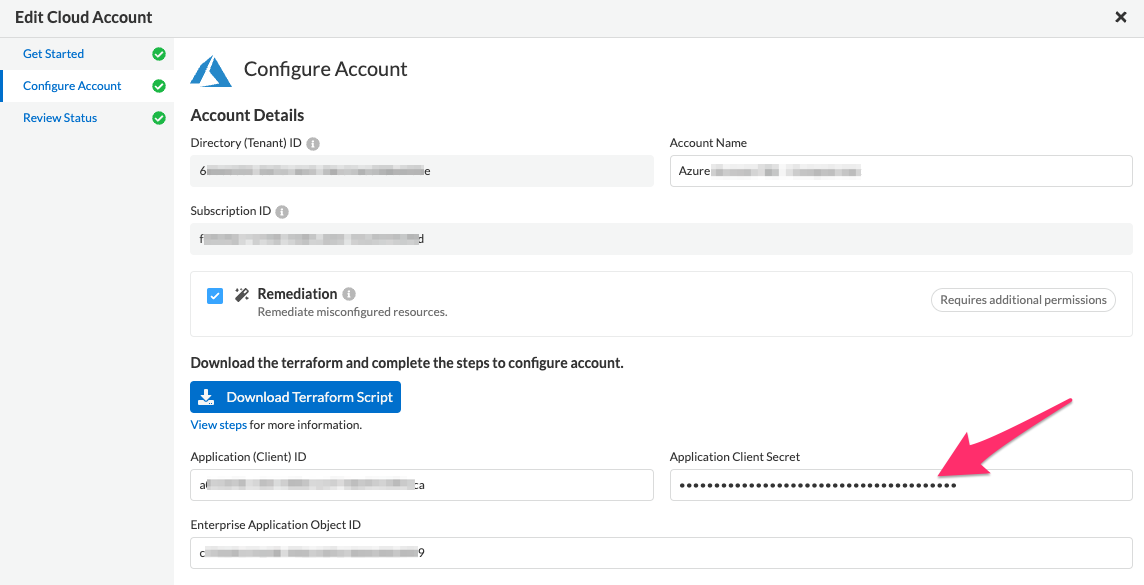Disable the Remediation checkbox
Image resolution: width=1144 pixels, height=585 pixels.
point(215,295)
